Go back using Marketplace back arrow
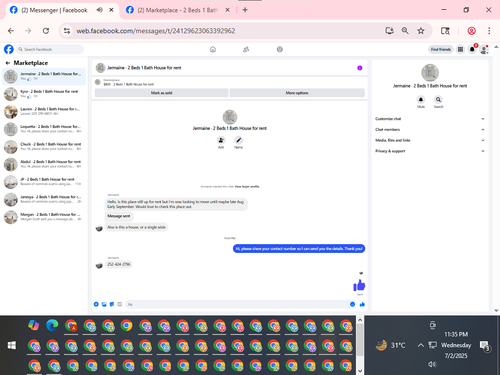This screenshot has width=500, height=375. [x=8, y=63]
